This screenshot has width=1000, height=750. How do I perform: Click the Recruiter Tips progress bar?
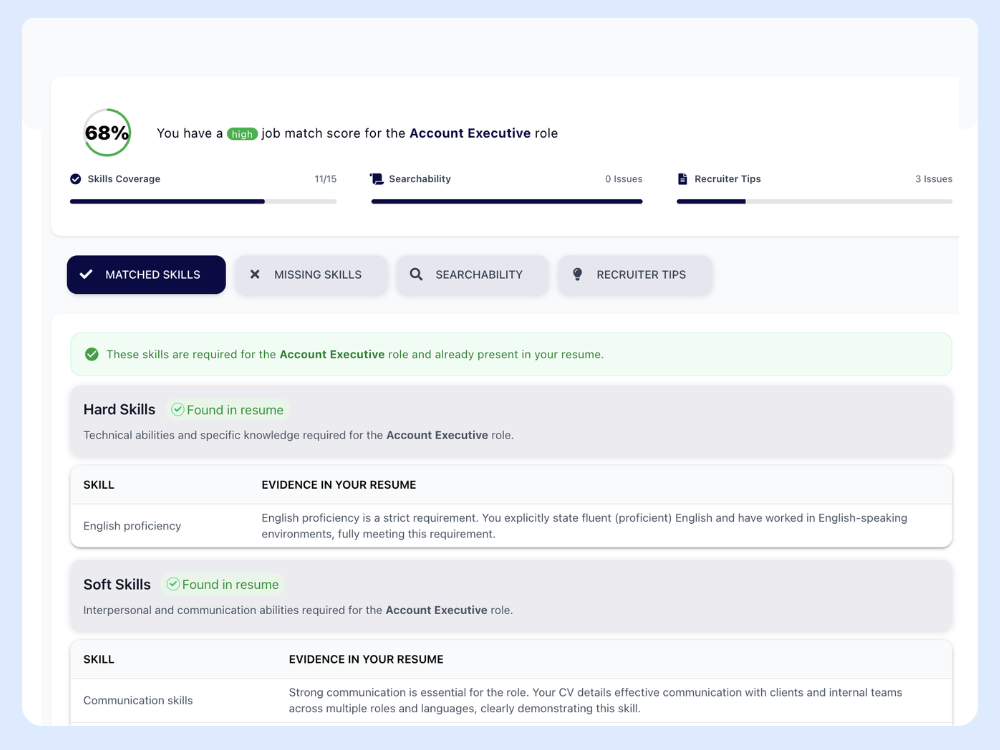[814, 202]
